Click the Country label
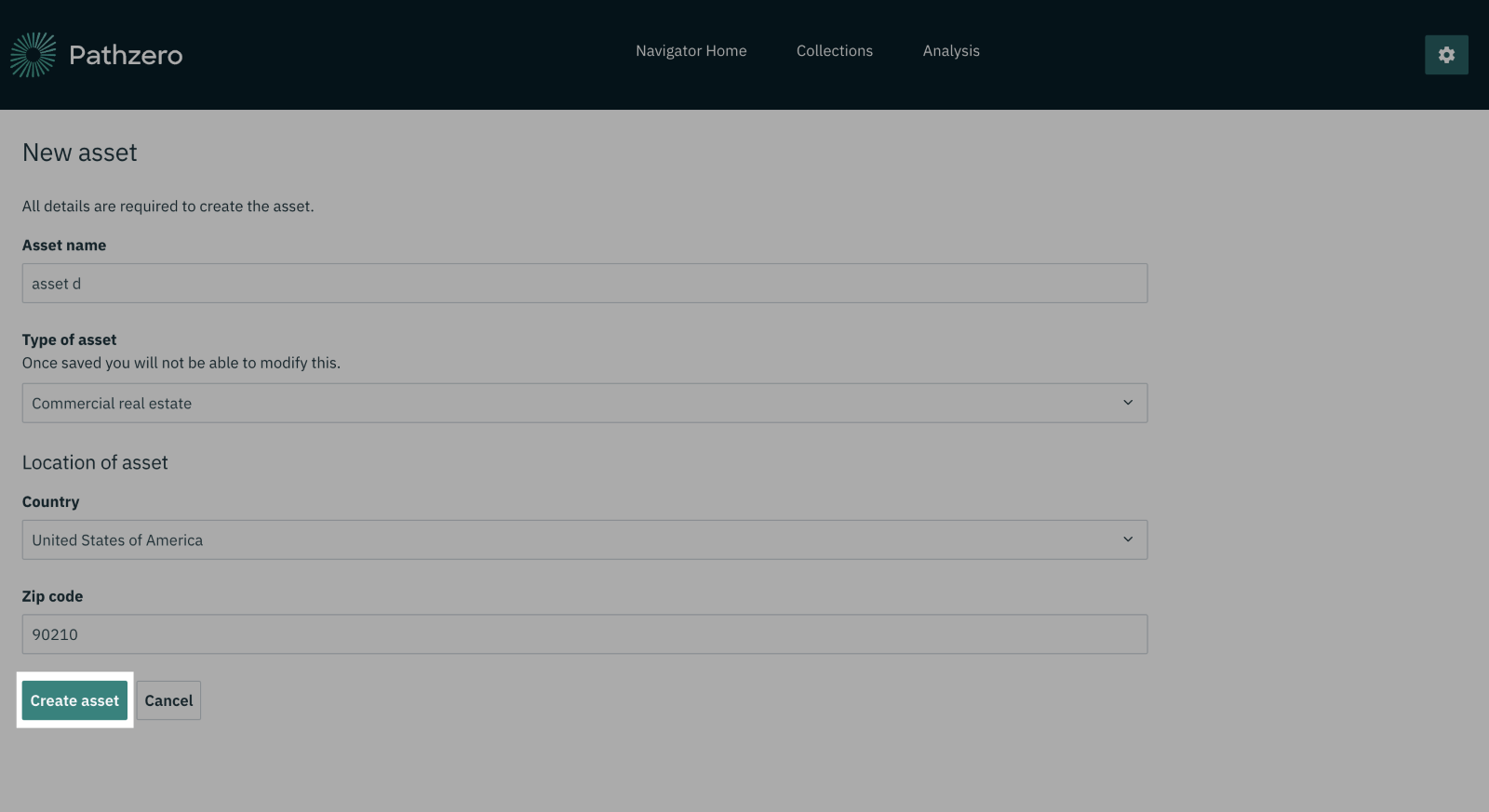 pos(51,501)
